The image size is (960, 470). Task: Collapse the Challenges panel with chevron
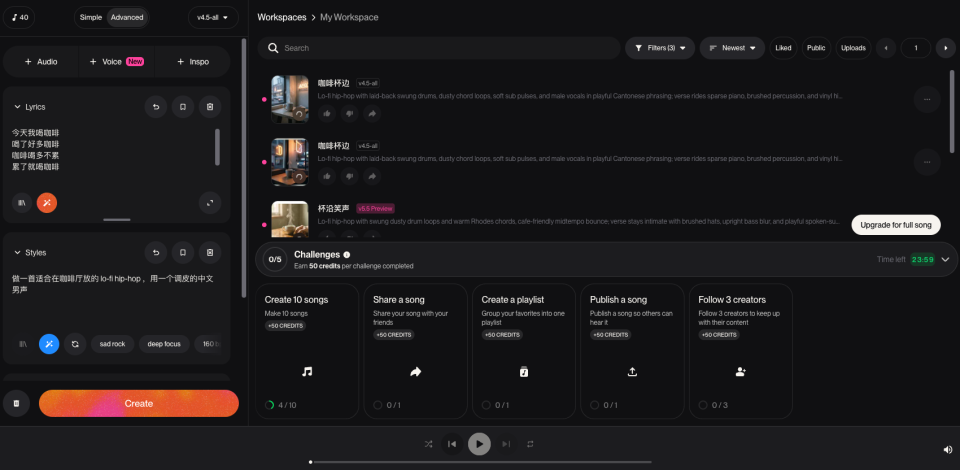pos(945,259)
